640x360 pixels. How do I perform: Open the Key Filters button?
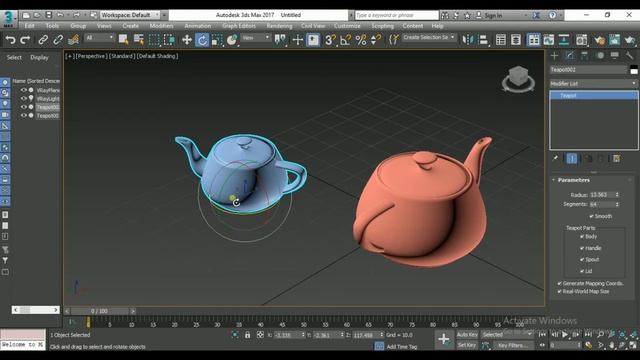[x=513, y=345]
